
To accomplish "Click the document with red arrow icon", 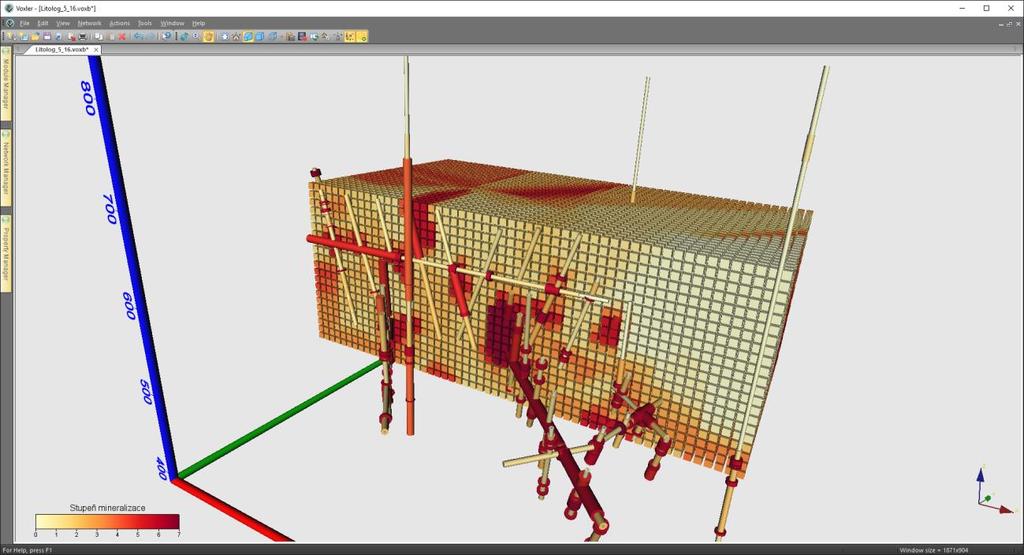I will [71, 37].
